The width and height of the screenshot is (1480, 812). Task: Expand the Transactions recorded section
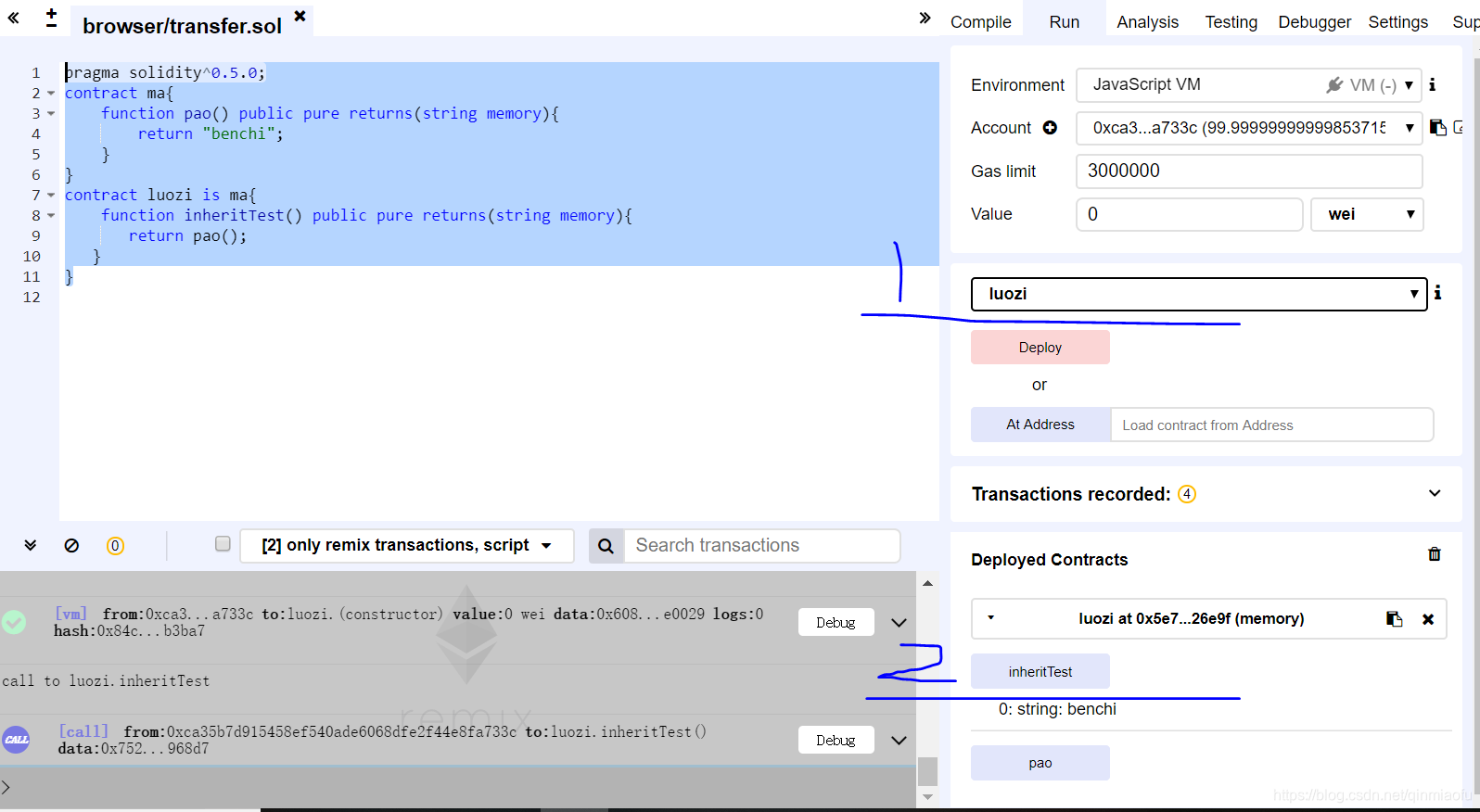(x=1435, y=493)
